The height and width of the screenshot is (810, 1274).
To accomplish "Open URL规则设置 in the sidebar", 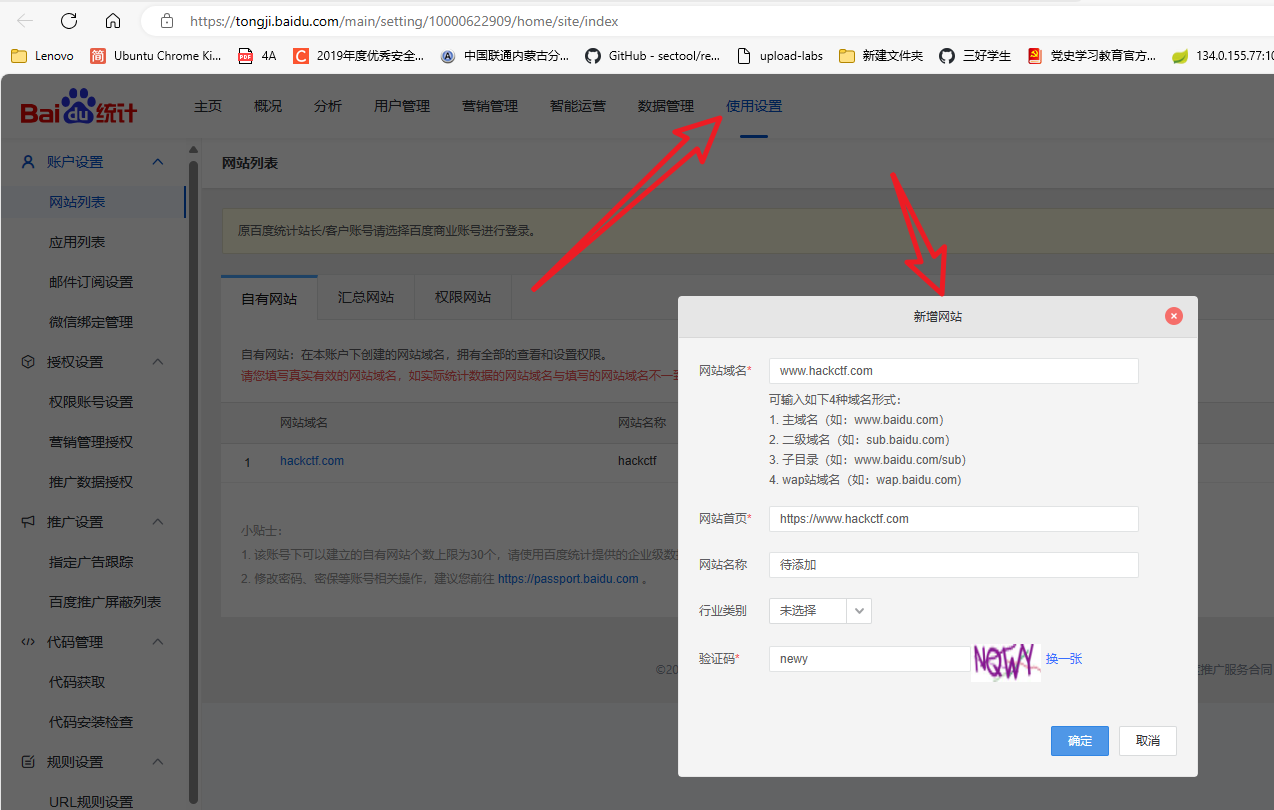I will [91, 801].
